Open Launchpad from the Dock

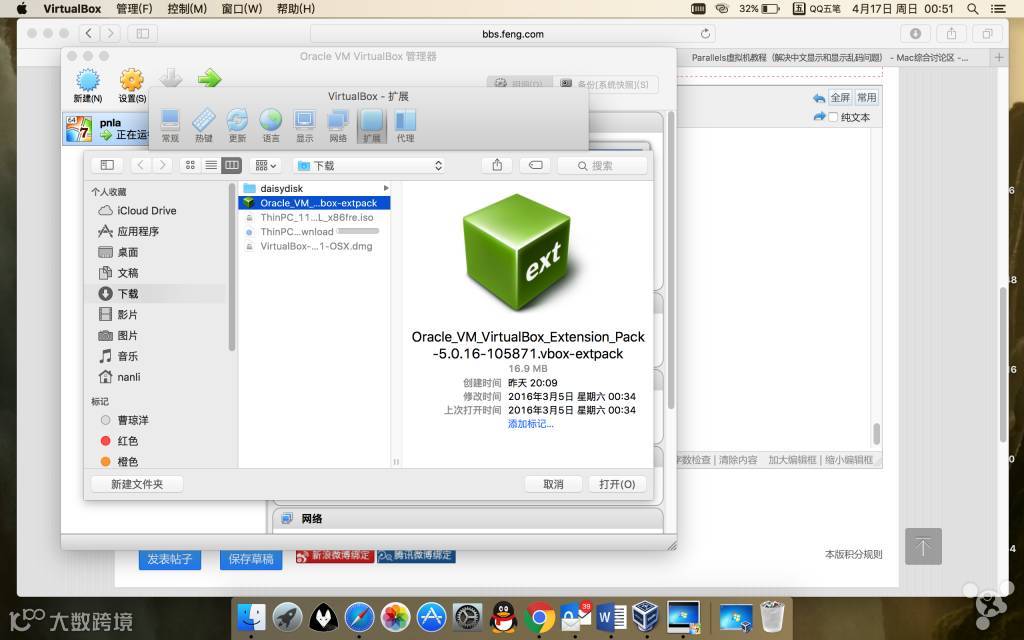point(287,617)
